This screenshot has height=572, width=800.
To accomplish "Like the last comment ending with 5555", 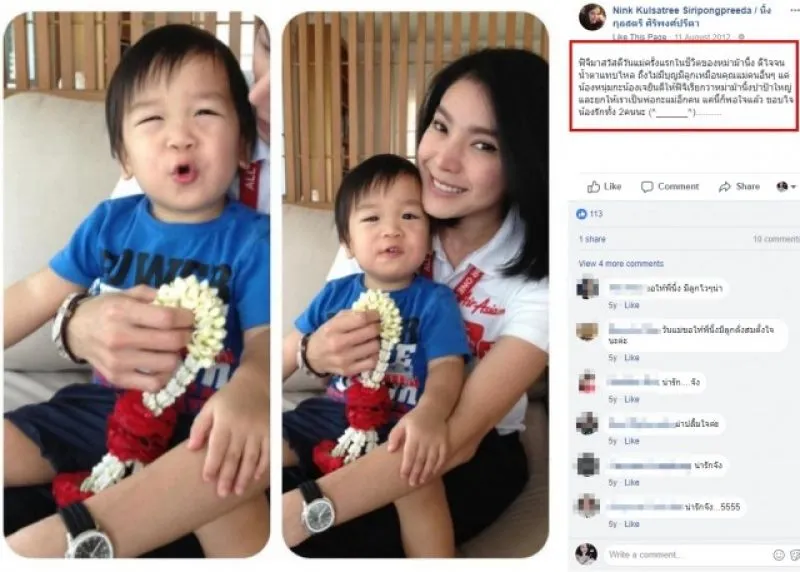I will coord(632,524).
